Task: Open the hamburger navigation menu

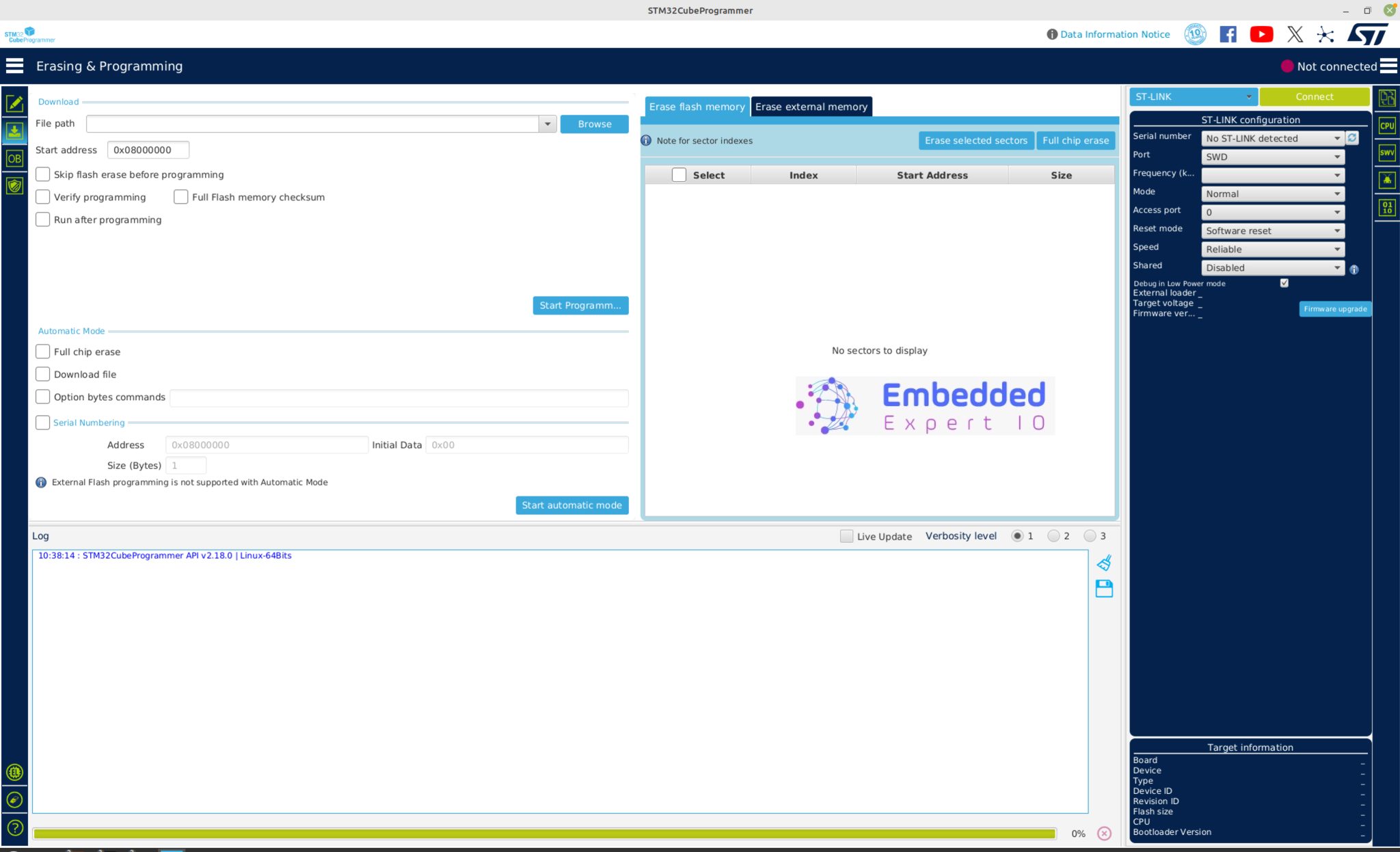Action: (x=14, y=65)
